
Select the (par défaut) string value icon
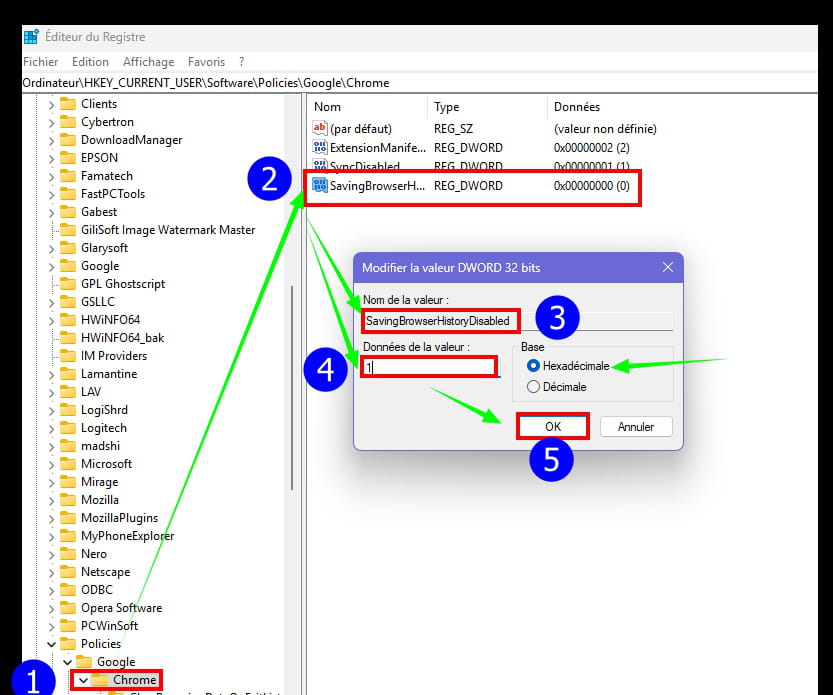(x=319, y=128)
